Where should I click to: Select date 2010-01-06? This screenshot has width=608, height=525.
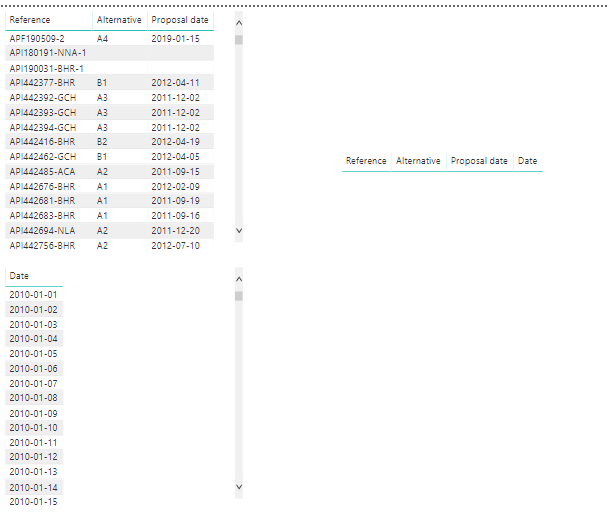pyautogui.click(x=33, y=368)
